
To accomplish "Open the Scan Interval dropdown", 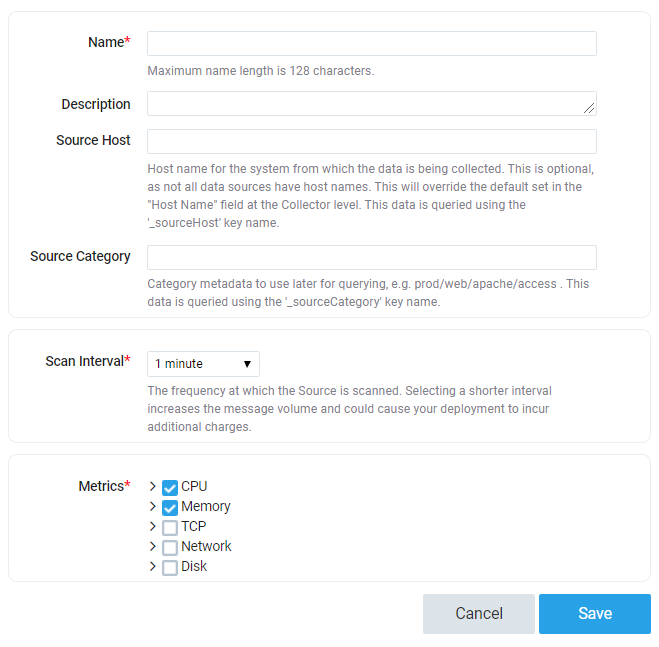I will pos(203,364).
